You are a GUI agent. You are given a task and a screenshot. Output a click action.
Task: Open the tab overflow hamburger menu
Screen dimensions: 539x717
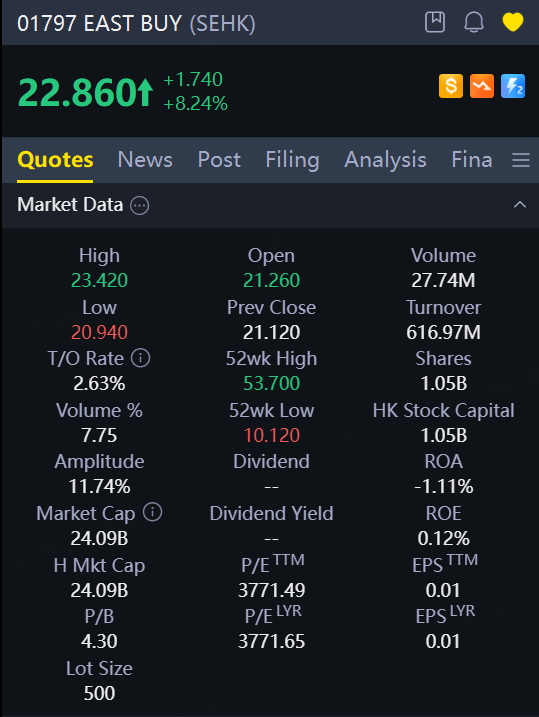tap(521, 160)
